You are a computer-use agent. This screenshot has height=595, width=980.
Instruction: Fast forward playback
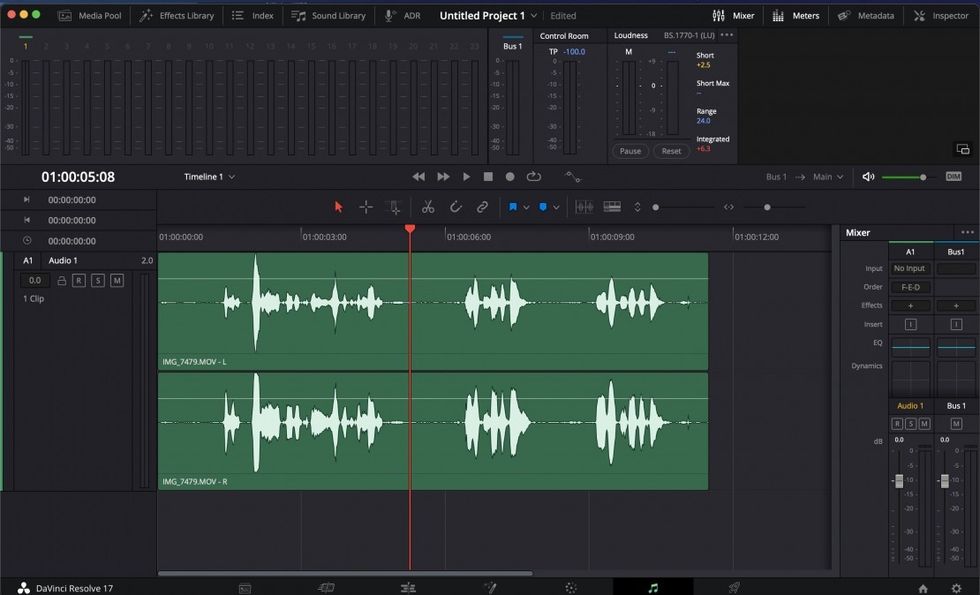[x=443, y=177]
